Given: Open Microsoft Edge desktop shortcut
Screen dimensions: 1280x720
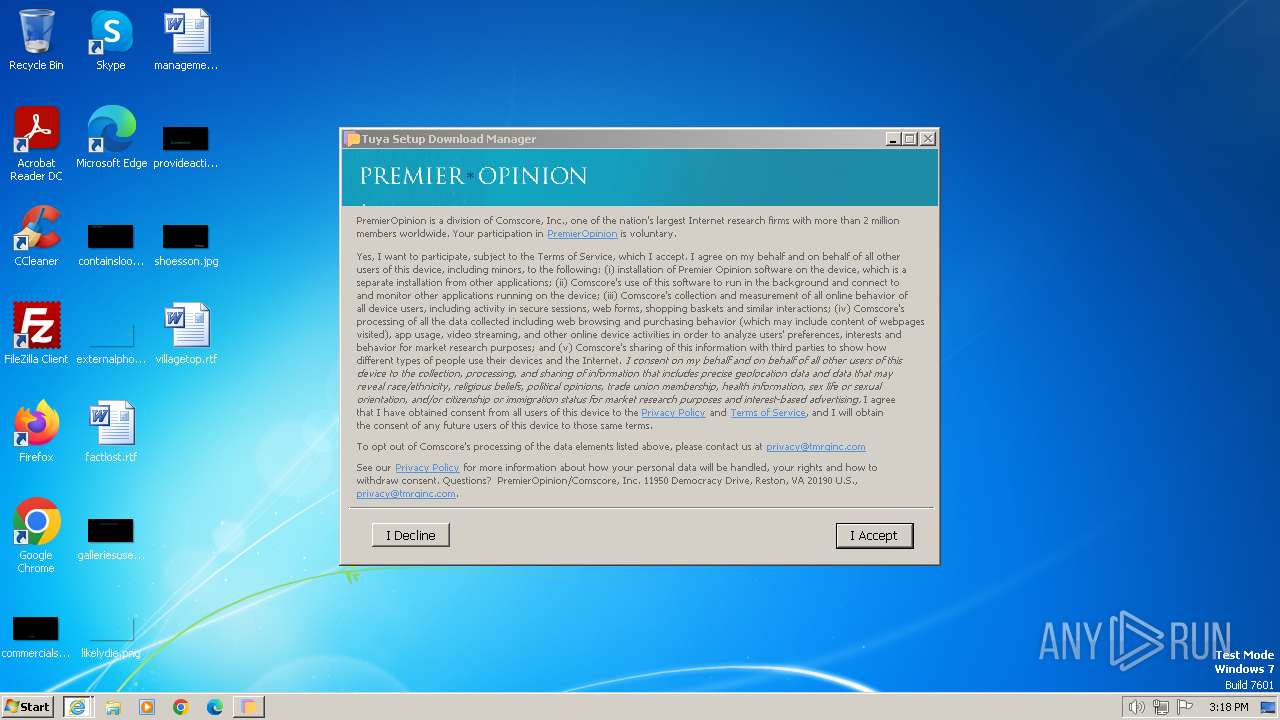Looking at the screenshot, I should pos(111,138).
